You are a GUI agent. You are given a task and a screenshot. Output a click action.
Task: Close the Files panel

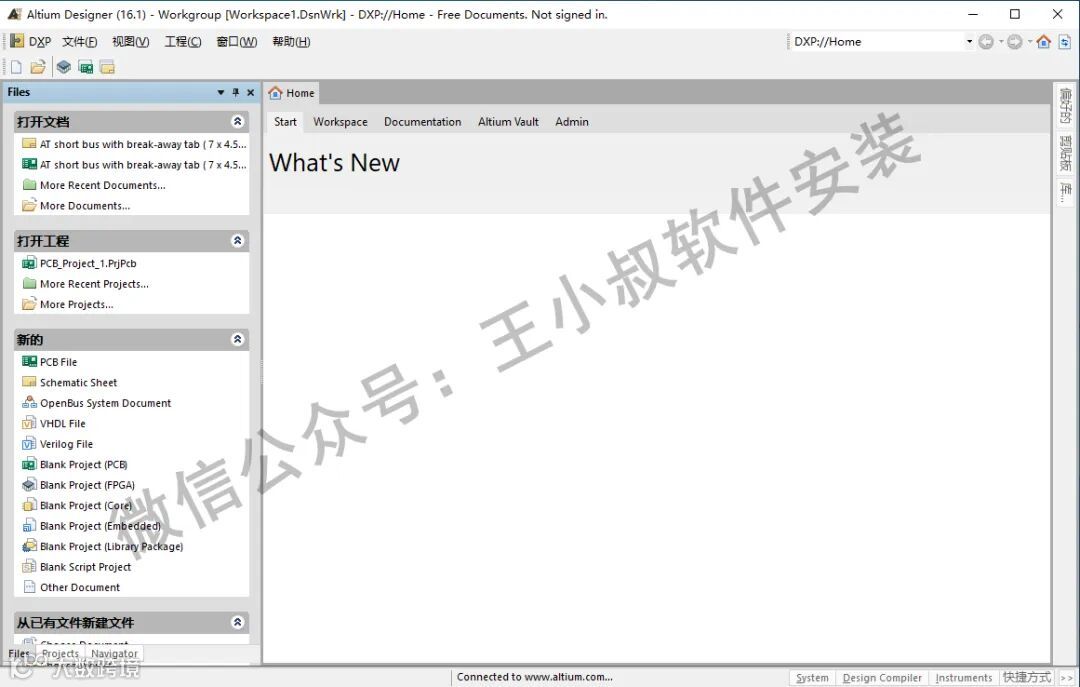251,92
